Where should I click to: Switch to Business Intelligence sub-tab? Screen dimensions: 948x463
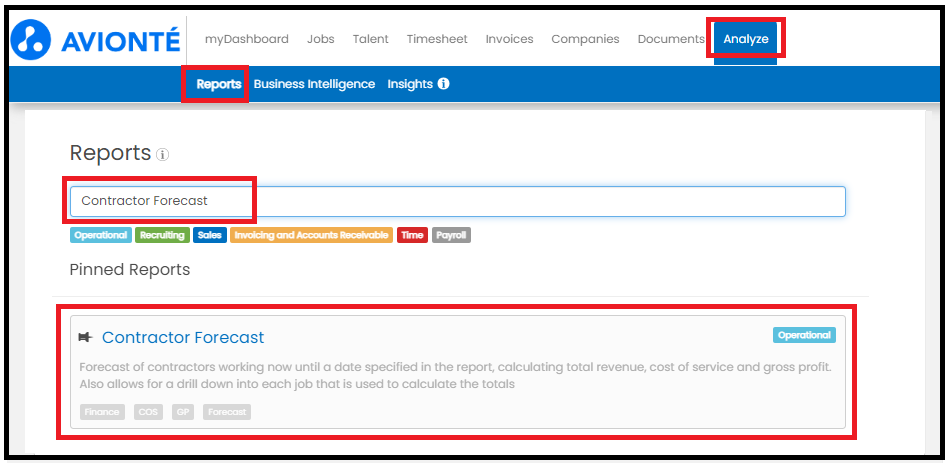click(314, 84)
